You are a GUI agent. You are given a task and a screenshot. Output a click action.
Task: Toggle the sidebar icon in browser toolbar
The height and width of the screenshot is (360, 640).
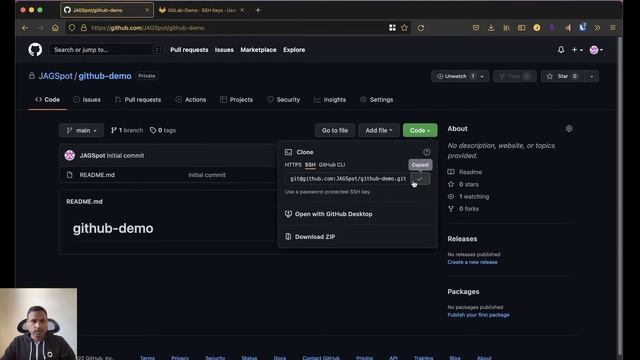click(x=521, y=28)
